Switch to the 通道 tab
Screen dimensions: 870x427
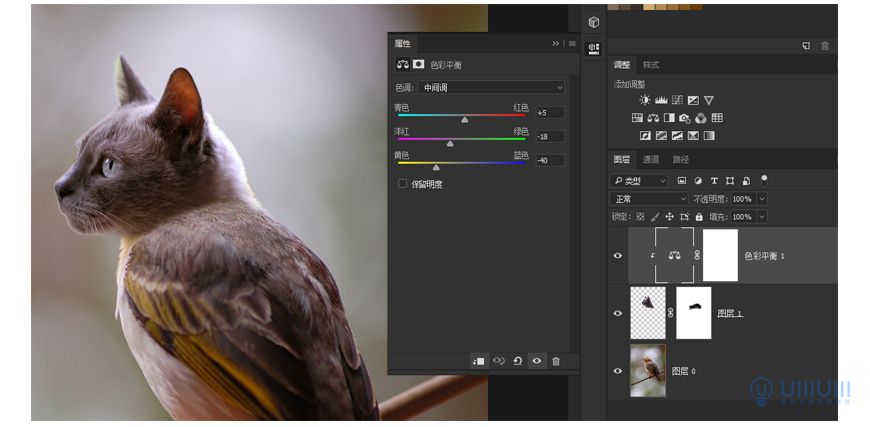(x=651, y=159)
